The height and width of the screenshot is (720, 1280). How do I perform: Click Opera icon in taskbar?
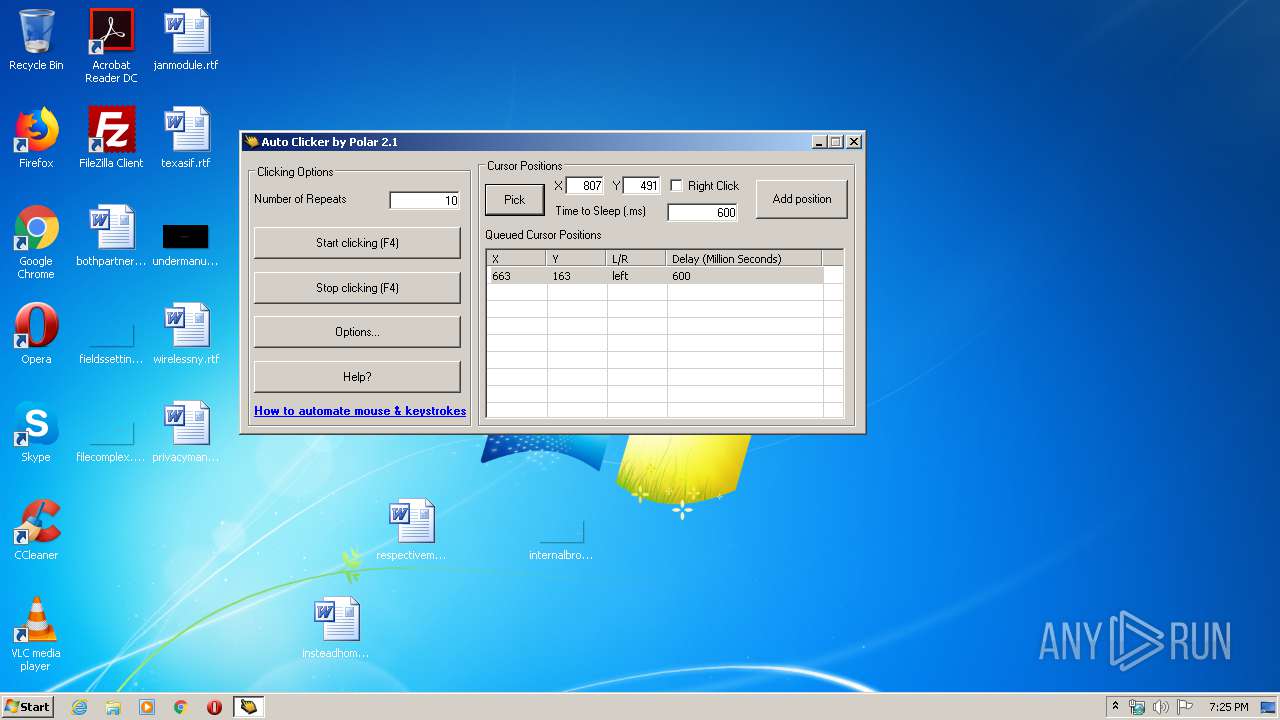(215, 707)
